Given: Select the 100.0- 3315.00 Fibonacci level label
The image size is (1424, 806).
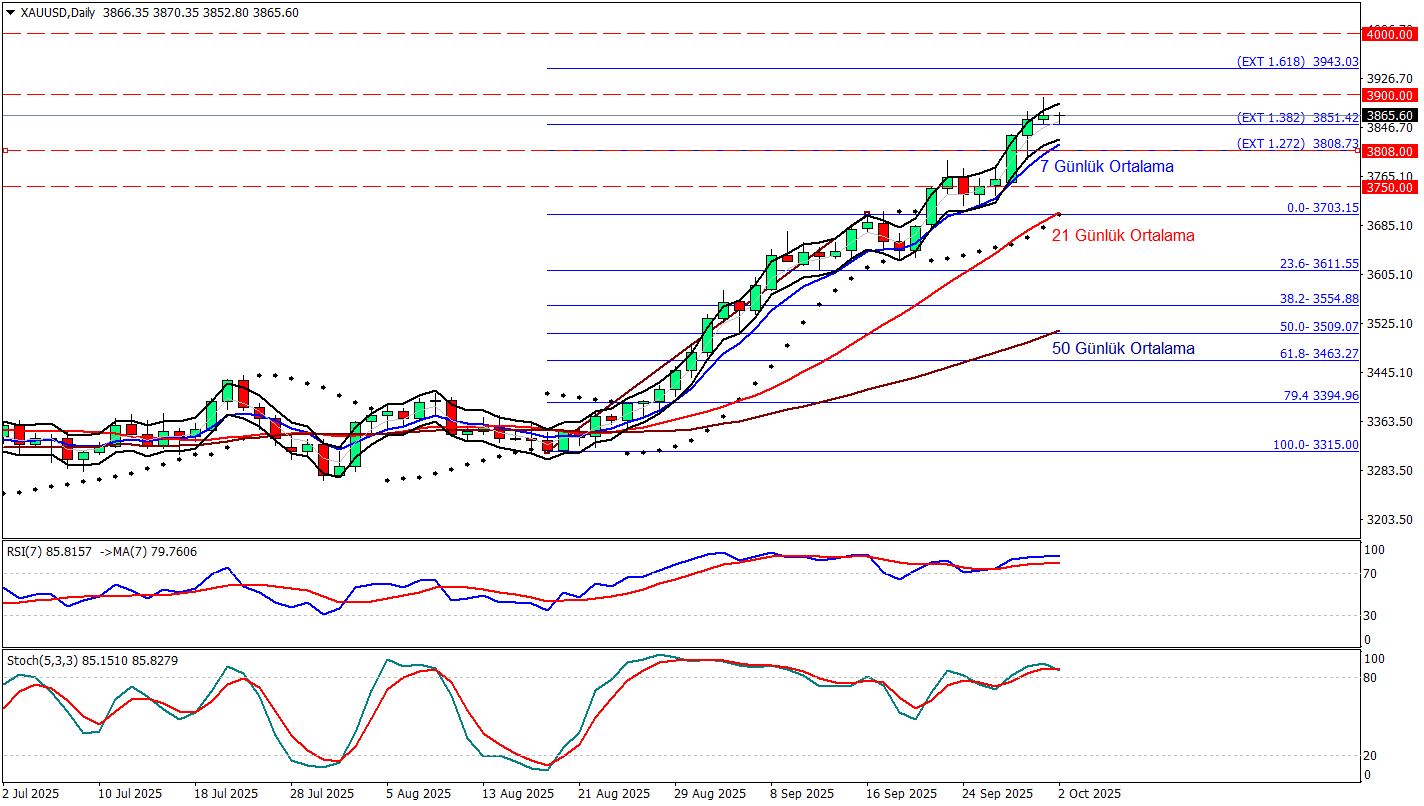Looking at the screenshot, I should (1315, 444).
